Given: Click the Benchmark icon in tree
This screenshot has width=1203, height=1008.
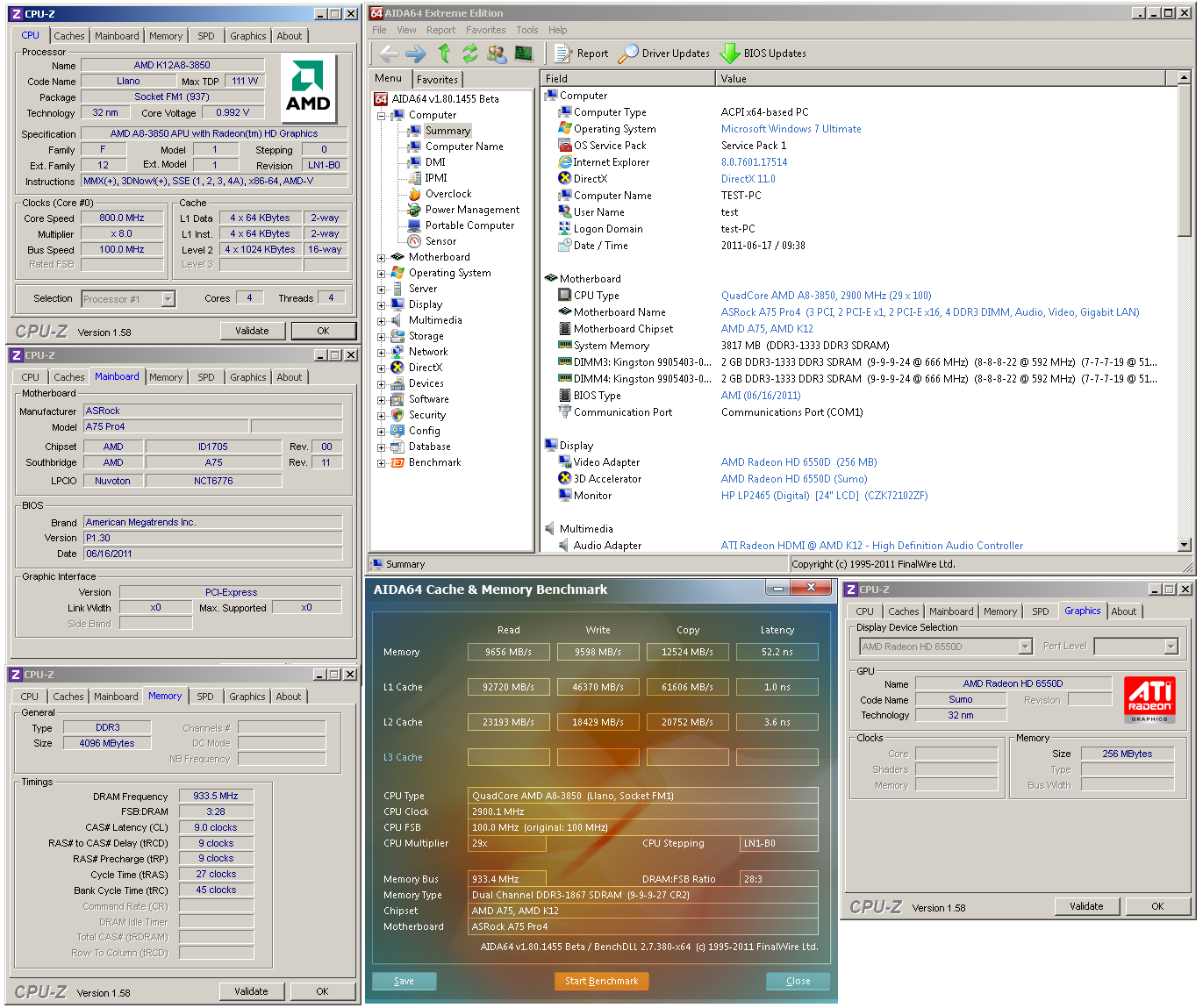Looking at the screenshot, I should (397, 462).
